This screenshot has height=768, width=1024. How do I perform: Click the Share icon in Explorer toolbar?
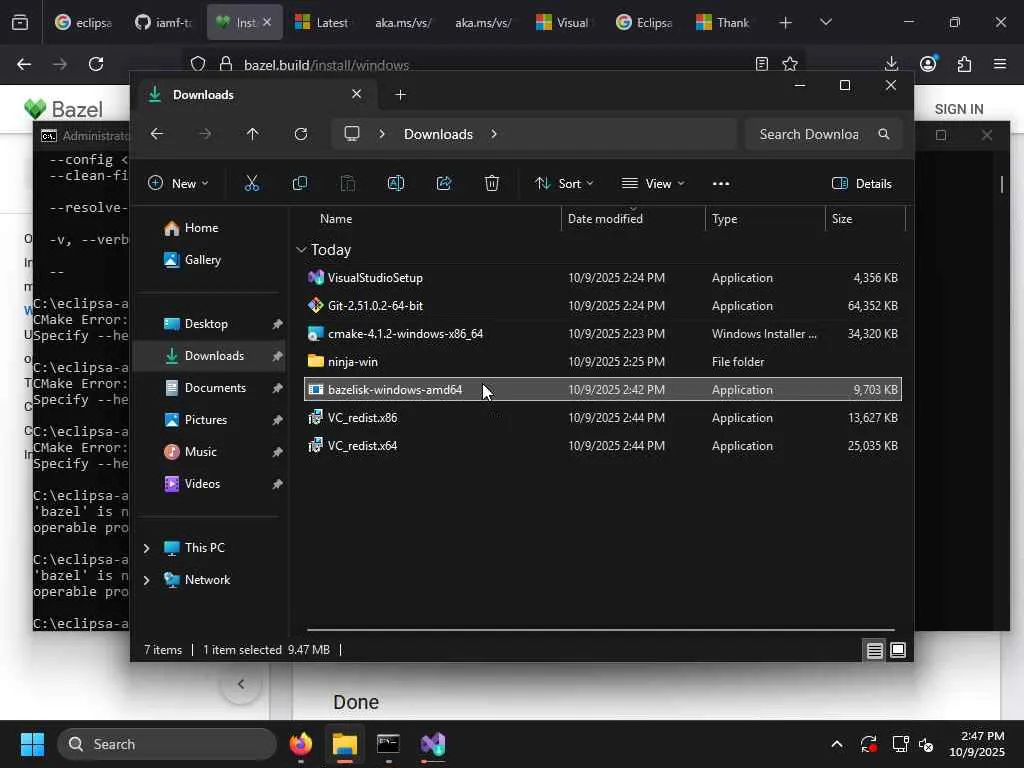tap(444, 184)
